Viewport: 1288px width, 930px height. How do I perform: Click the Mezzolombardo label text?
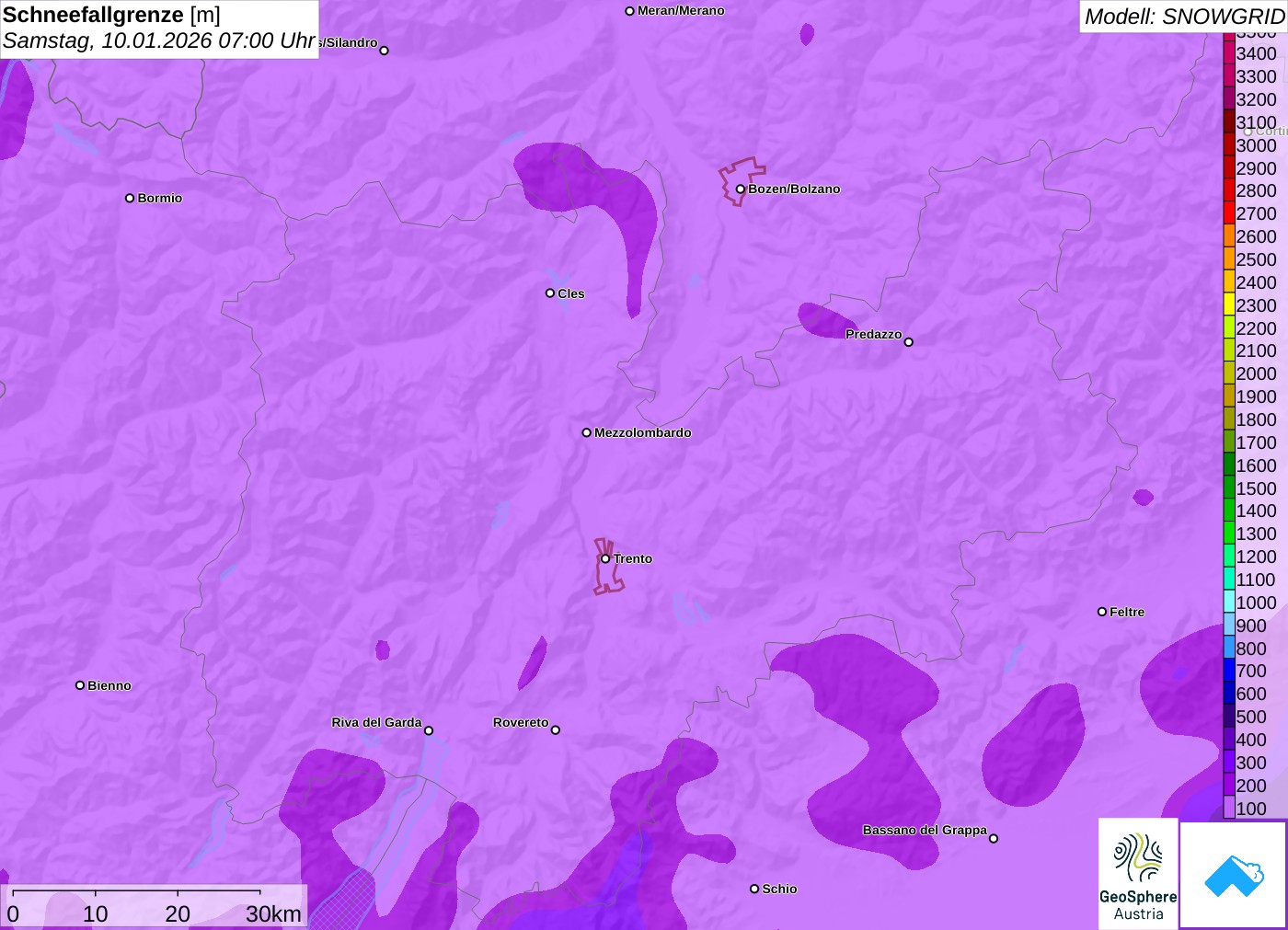[643, 432]
